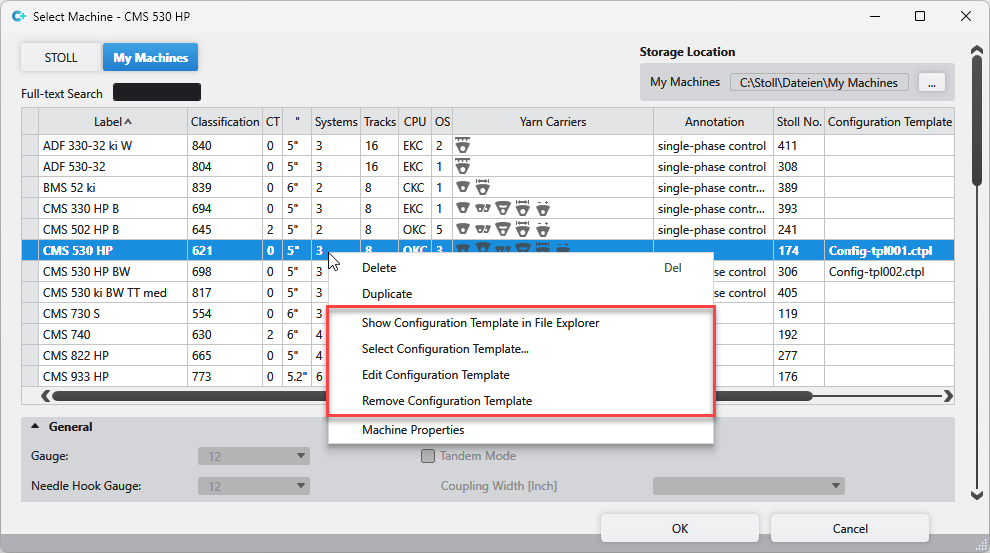Click the last yarn carrier icon in CMS 502 HP B row
Screen dimensions: 990x553
543,230
